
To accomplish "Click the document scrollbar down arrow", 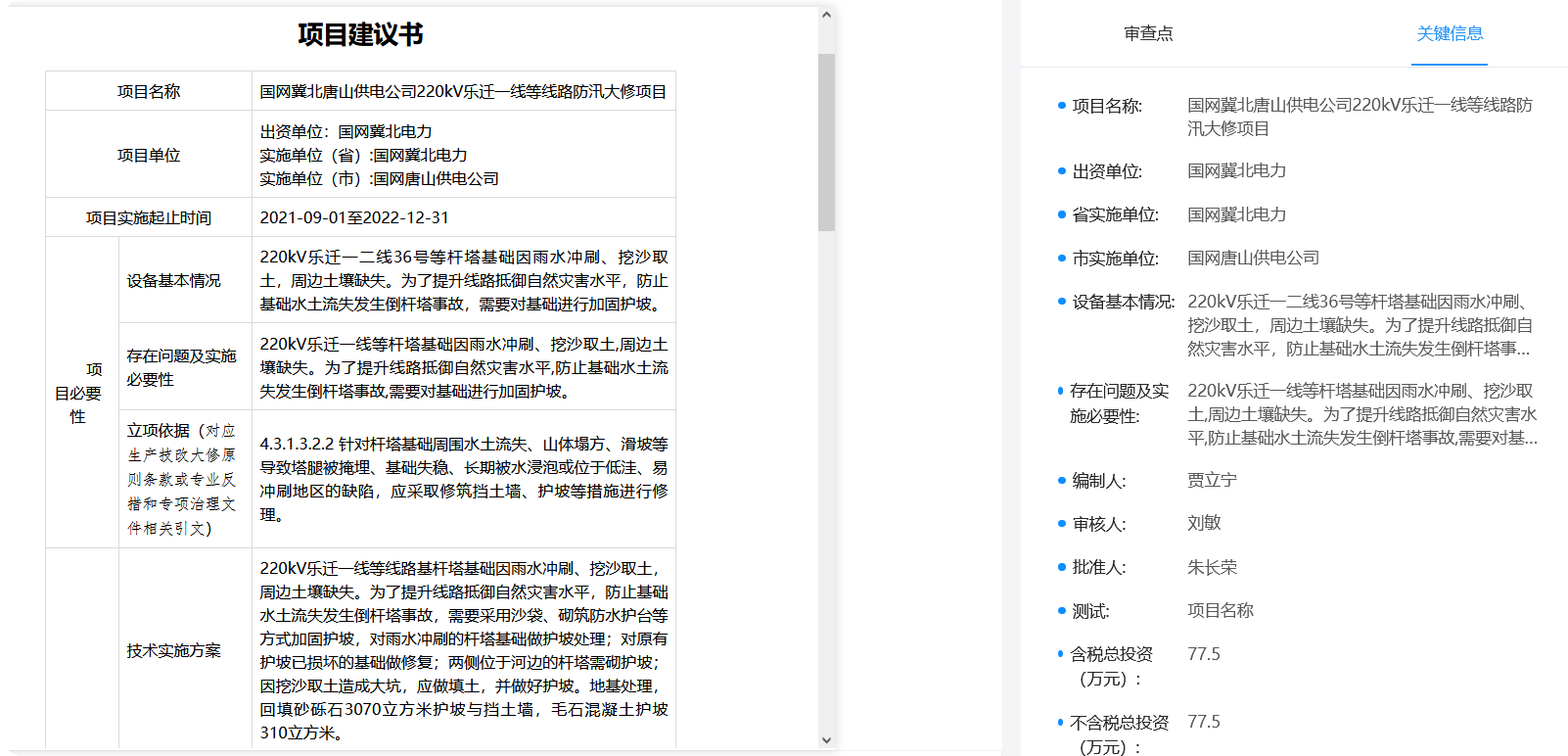I will point(826,740).
